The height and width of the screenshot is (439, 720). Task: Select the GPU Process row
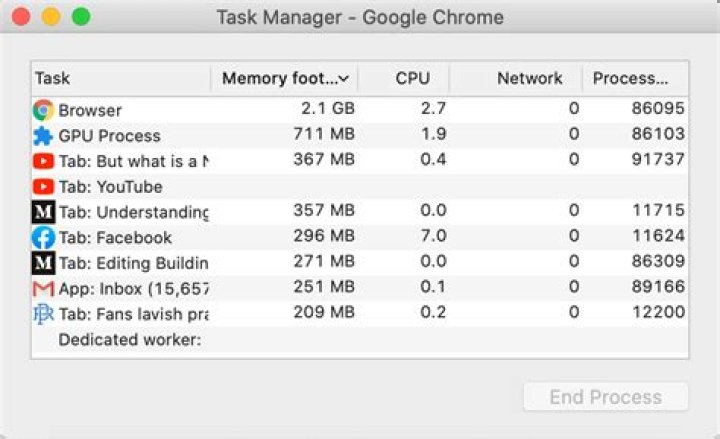(x=360, y=135)
